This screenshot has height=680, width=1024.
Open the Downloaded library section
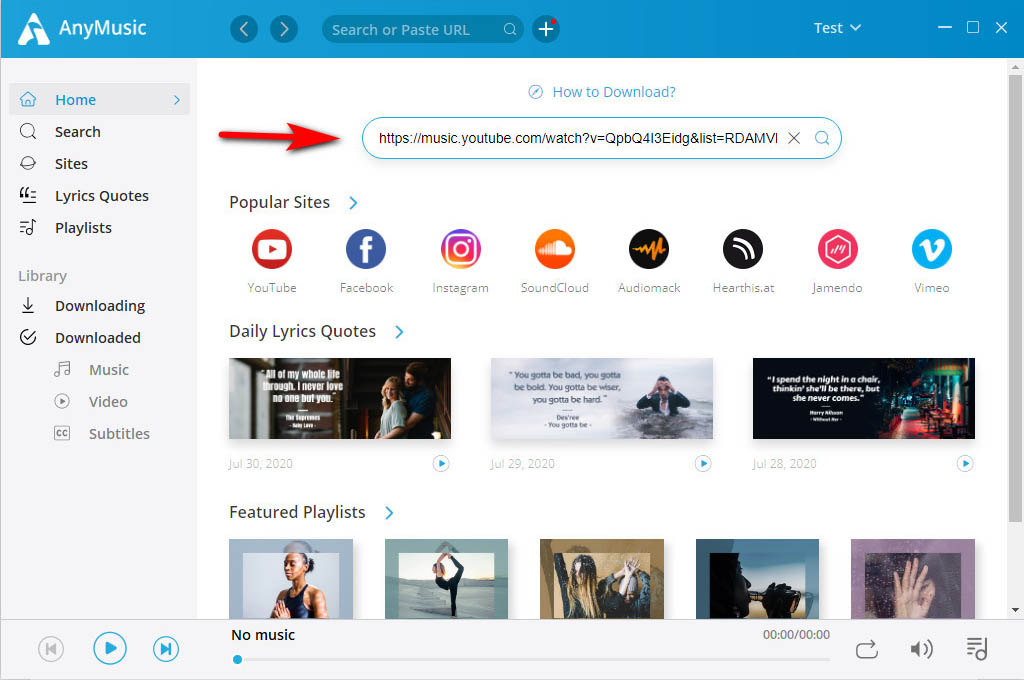click(x=99, y=337)
